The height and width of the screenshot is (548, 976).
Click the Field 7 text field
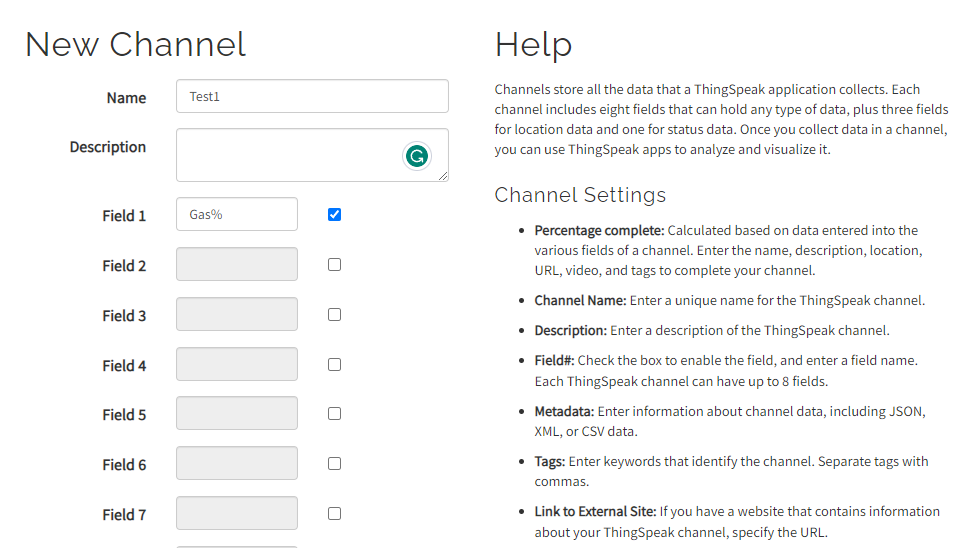click(x=237, y=513)
